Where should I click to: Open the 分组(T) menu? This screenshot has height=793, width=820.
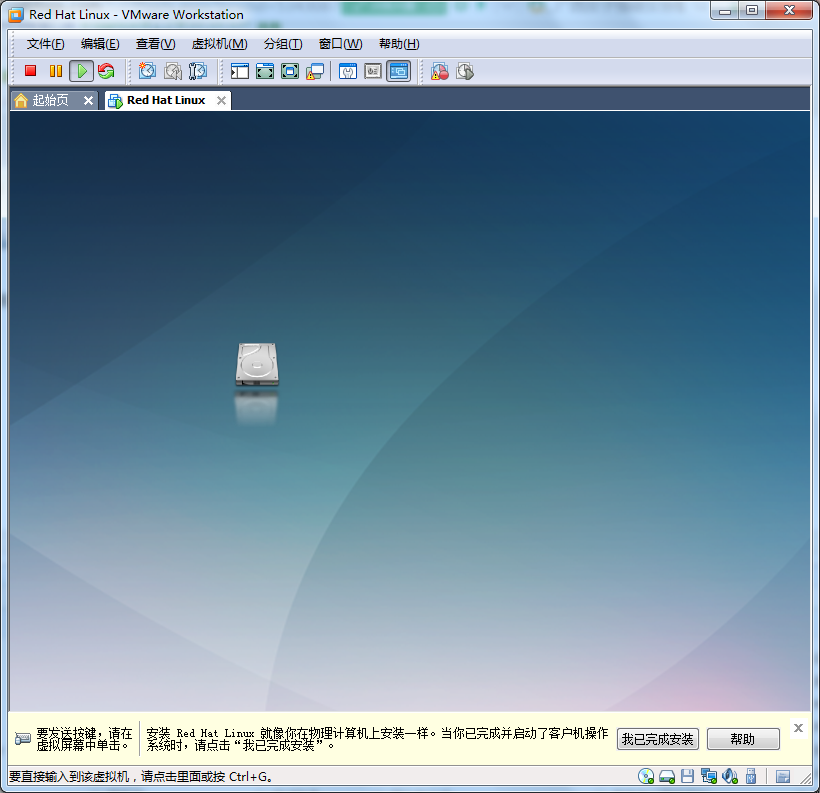pyautogui.click(x=283, y=44)
